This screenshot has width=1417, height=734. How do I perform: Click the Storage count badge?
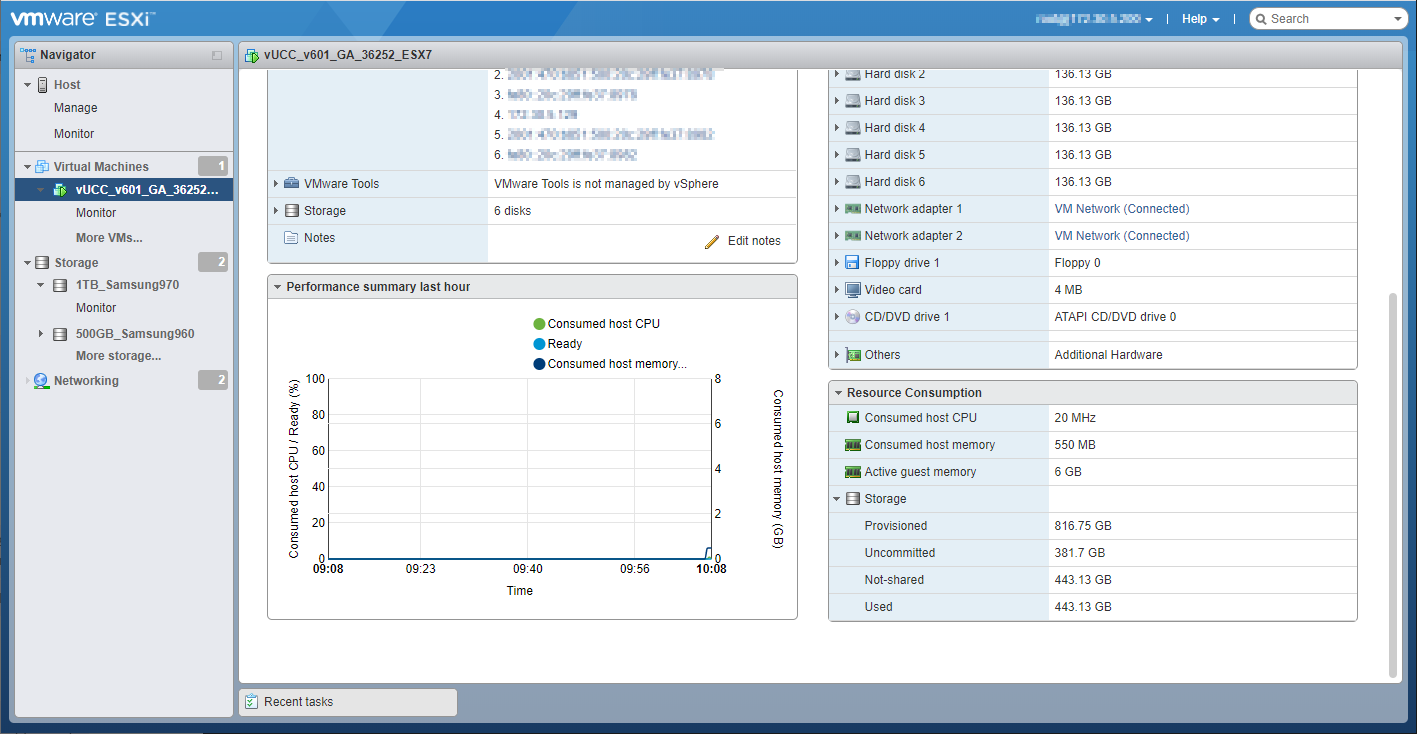pyautogui.click(x=213, y=263)
